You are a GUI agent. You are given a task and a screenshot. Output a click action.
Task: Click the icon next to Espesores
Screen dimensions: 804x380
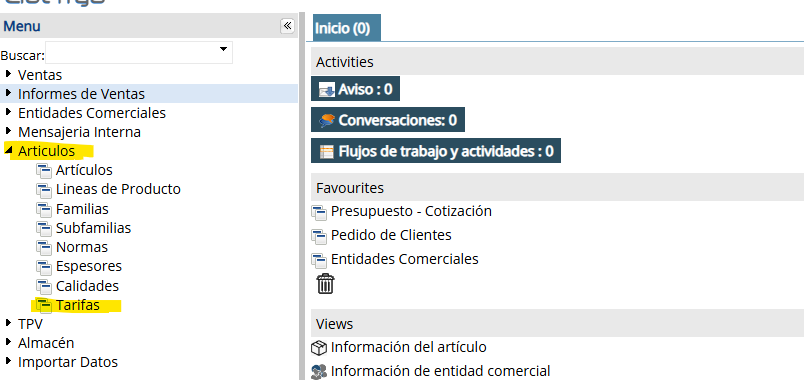pos(44,267)
